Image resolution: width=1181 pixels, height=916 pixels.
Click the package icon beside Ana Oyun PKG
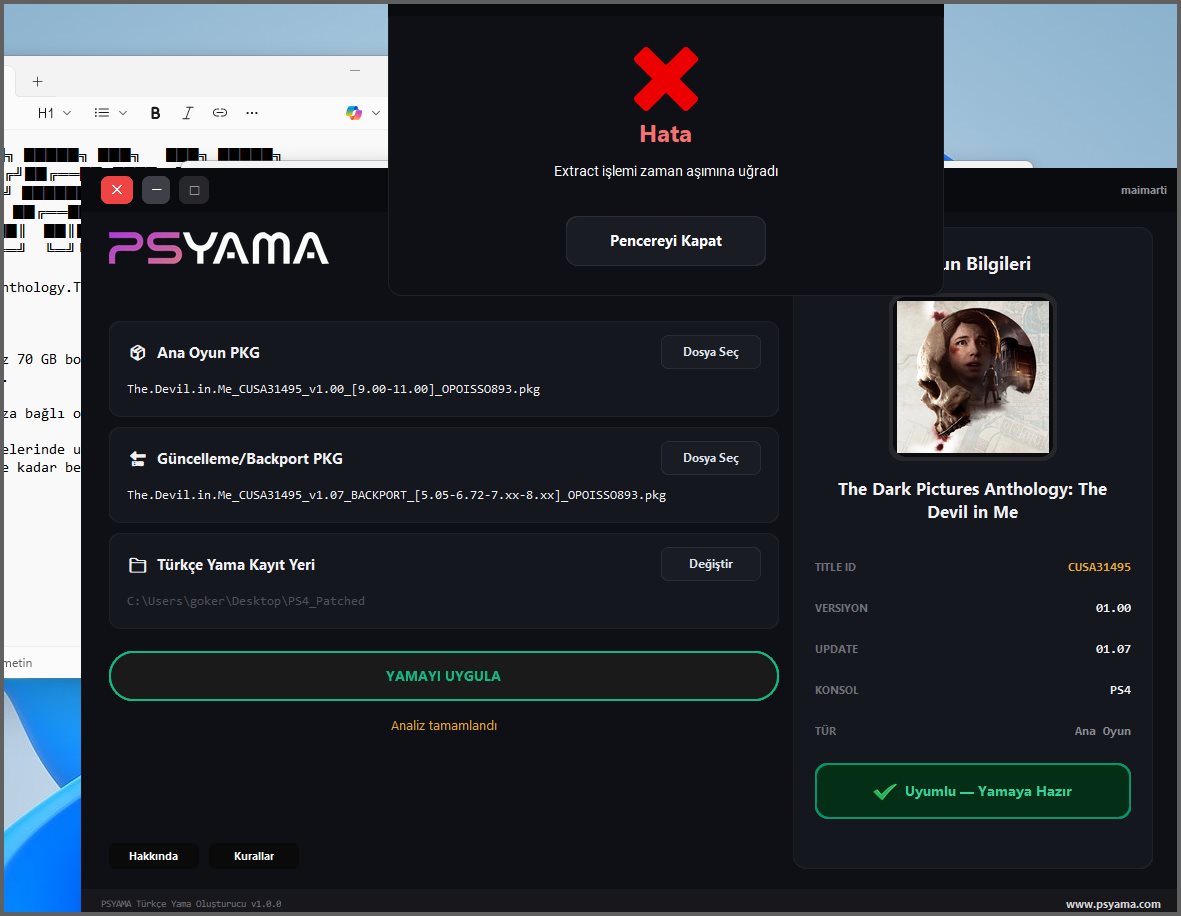click(x=137, y=353)
